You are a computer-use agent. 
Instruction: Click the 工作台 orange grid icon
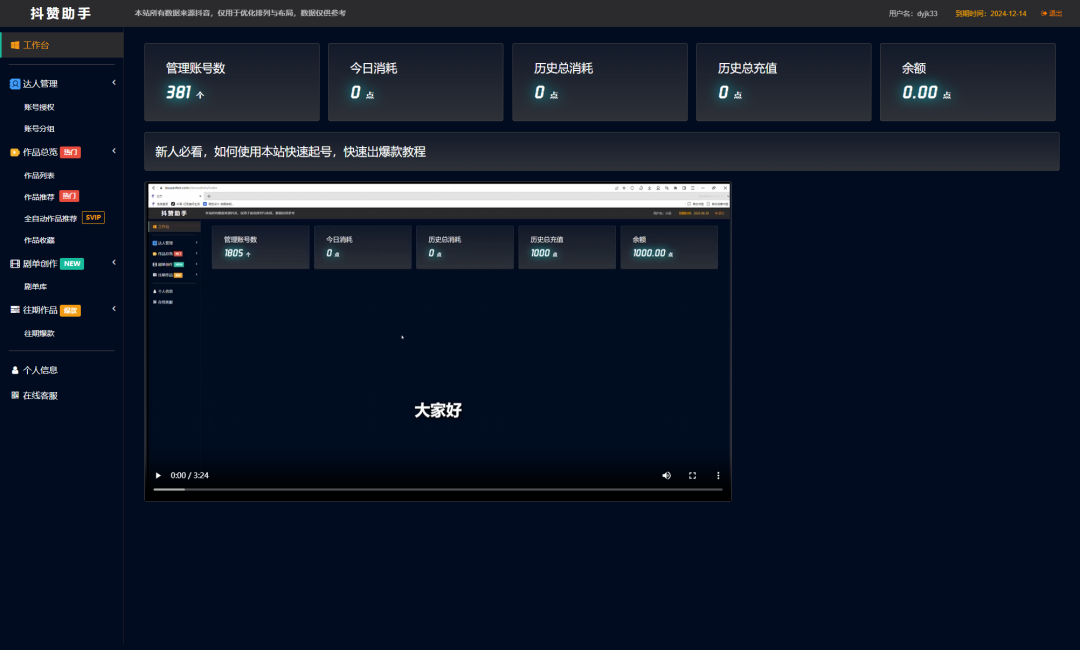click(15, 45)
